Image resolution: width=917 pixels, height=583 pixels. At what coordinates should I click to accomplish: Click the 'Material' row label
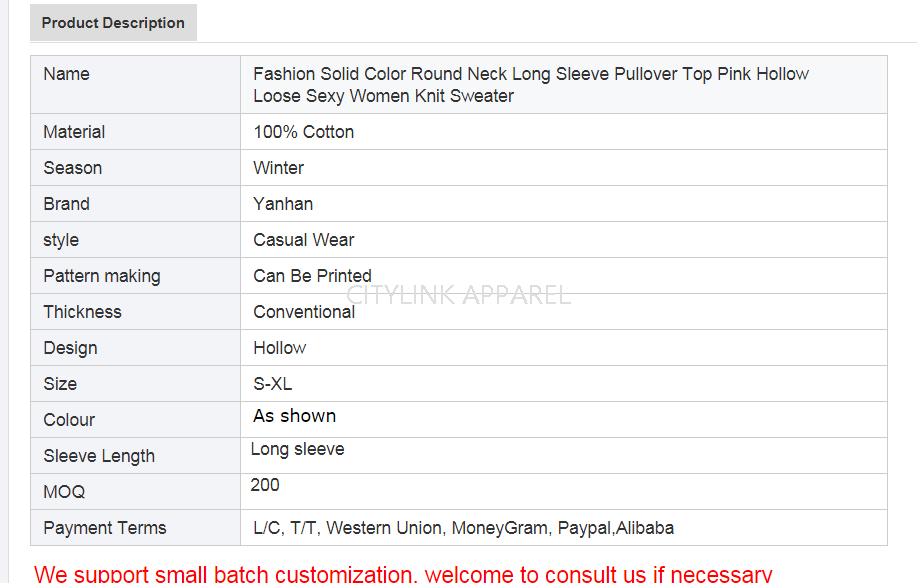coord(74,132)
